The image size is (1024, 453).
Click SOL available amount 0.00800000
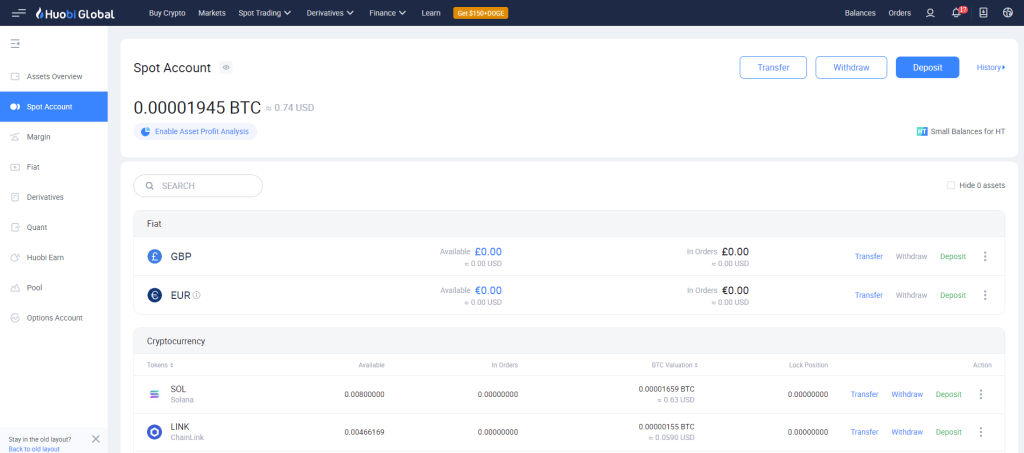click(364, 394)
